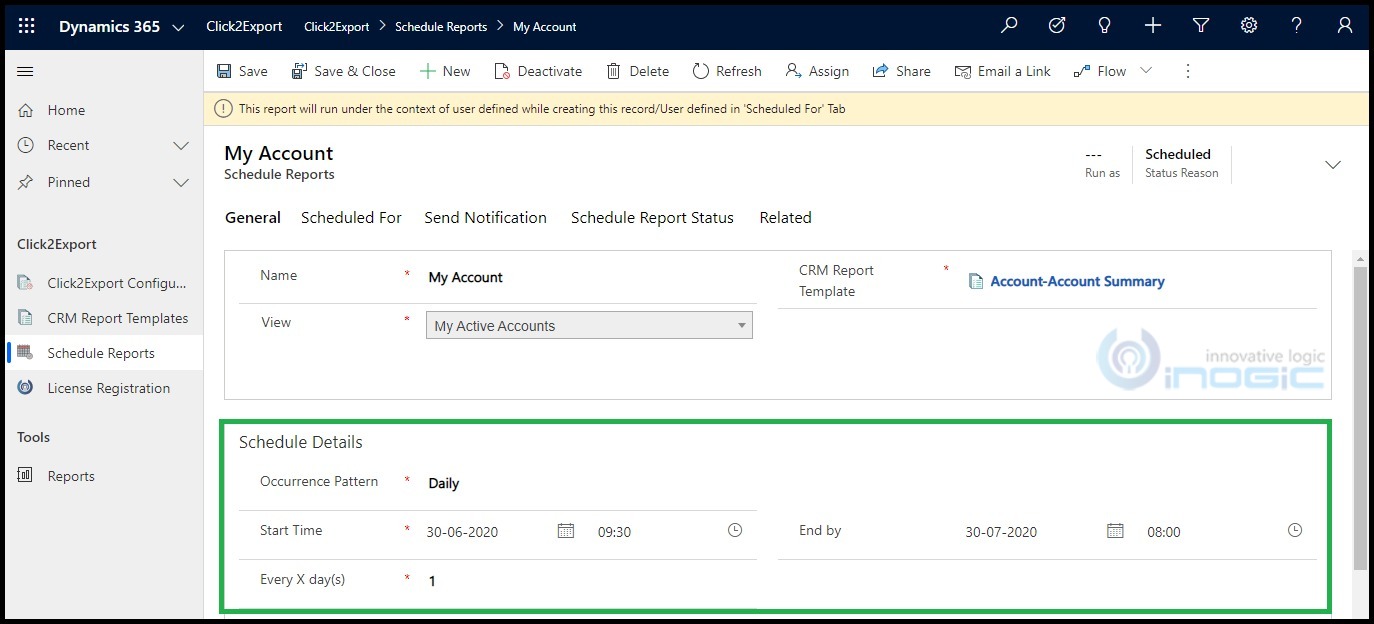
Task: Expand the Pinned section in sidebar
Action: pos(181,183)
